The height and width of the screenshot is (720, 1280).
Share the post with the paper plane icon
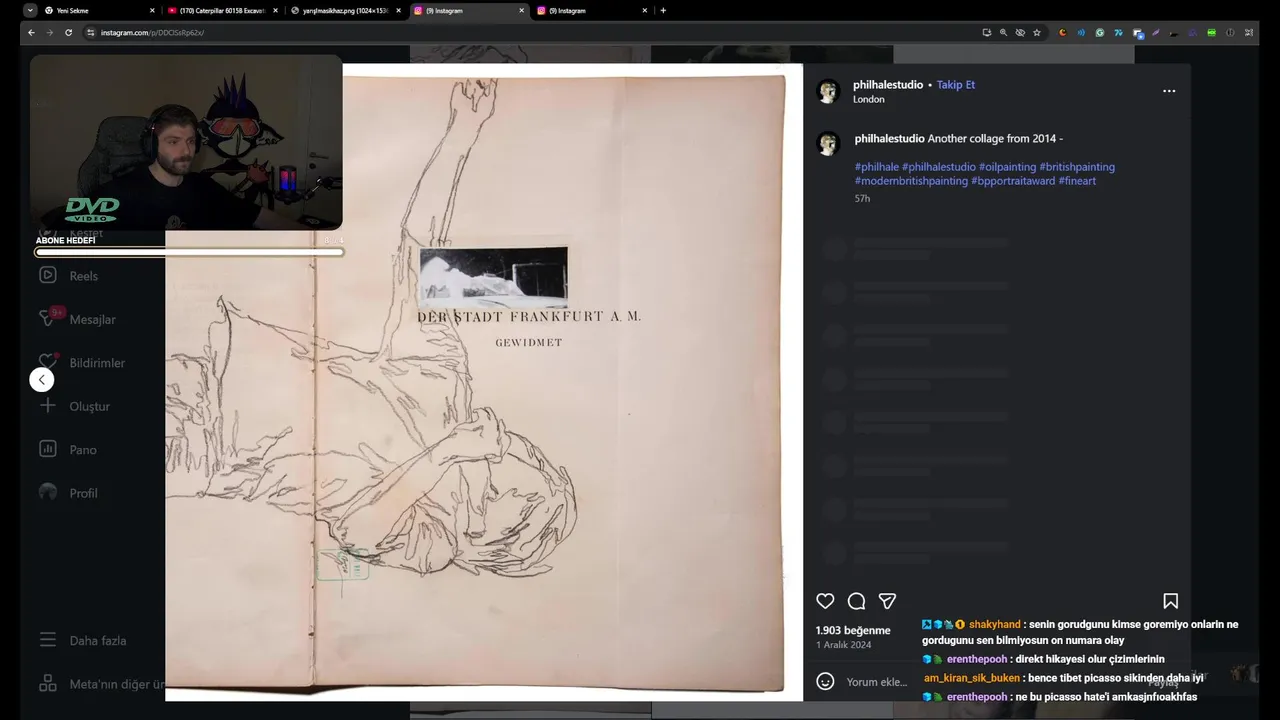tap(887, 601)
